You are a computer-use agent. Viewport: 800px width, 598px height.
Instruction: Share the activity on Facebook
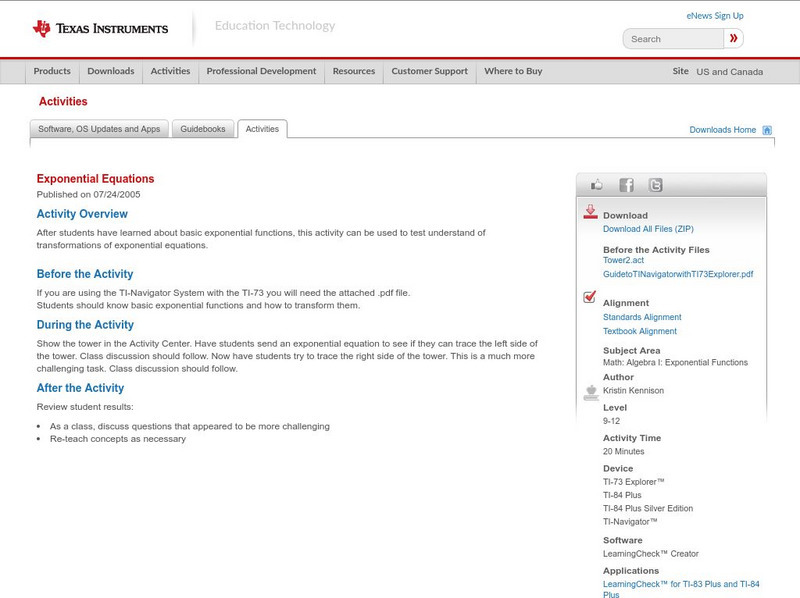click(627, 185)
